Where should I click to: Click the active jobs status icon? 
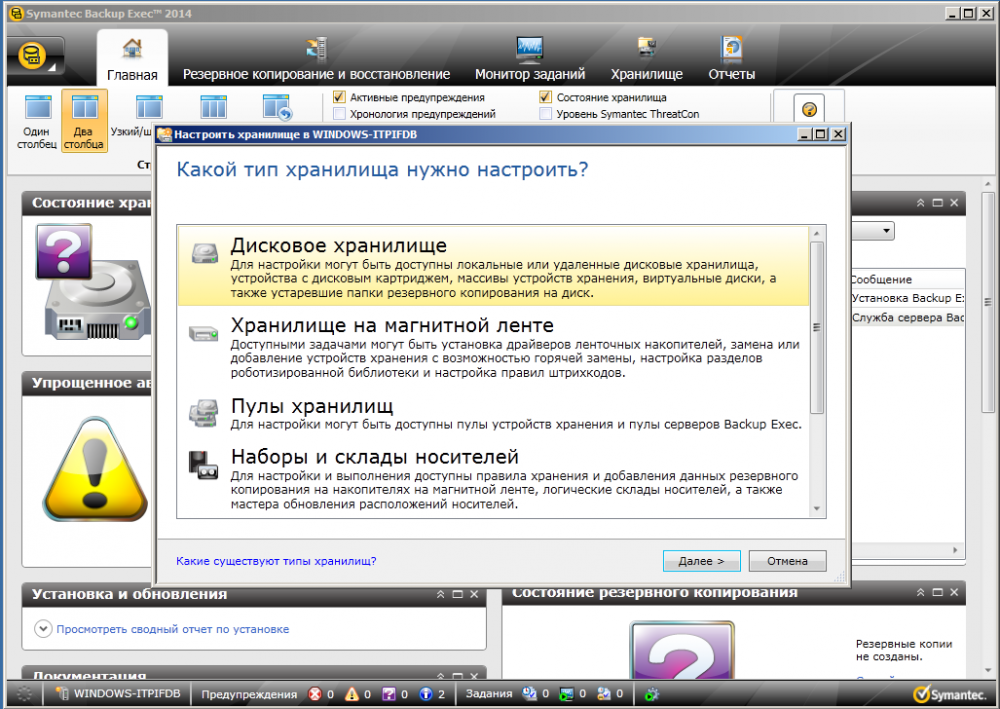pyautogui.click(x=566, y=694)
